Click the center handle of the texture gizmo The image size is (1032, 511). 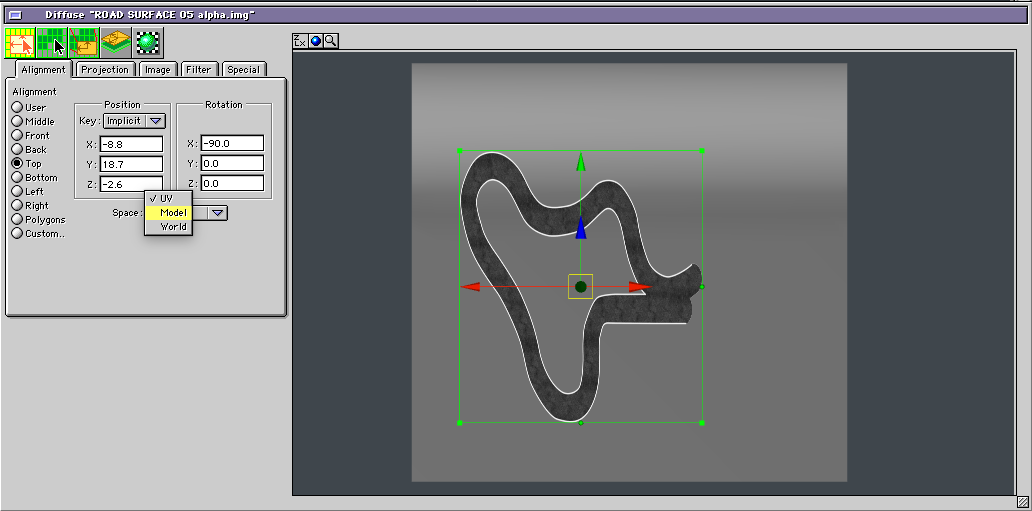(x=580, y=287)
